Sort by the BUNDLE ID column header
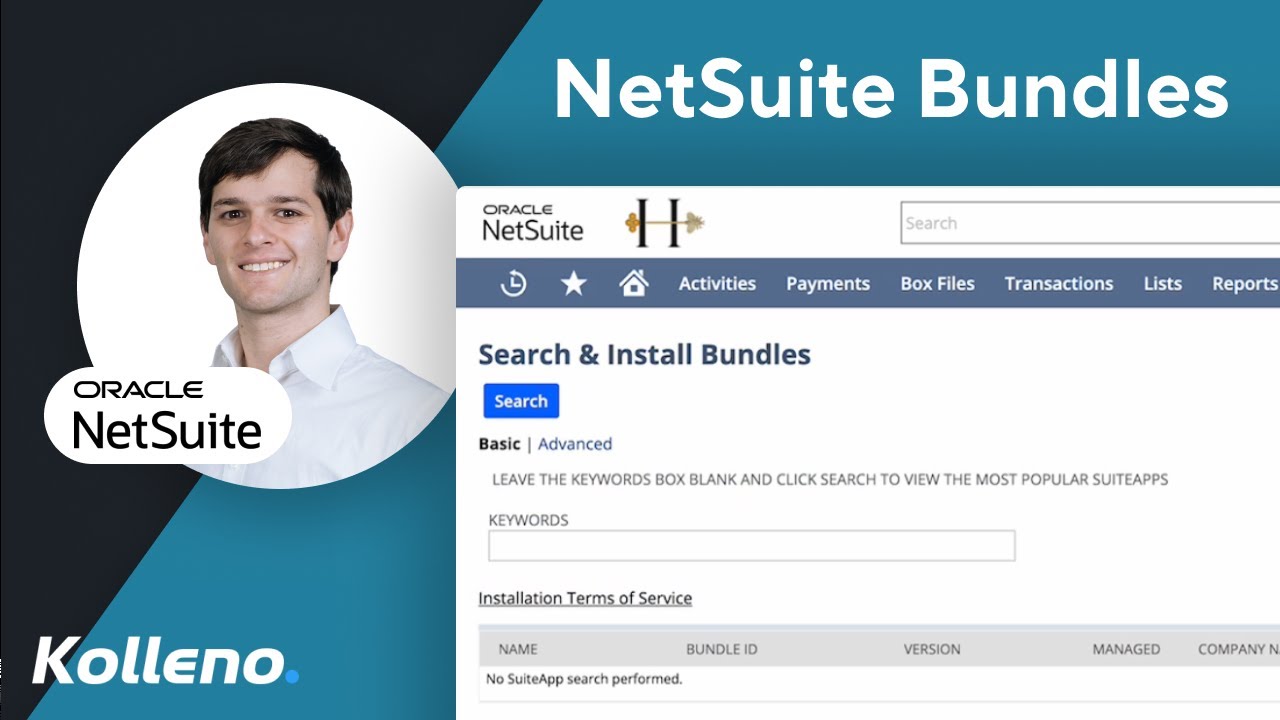 [721, 649]
